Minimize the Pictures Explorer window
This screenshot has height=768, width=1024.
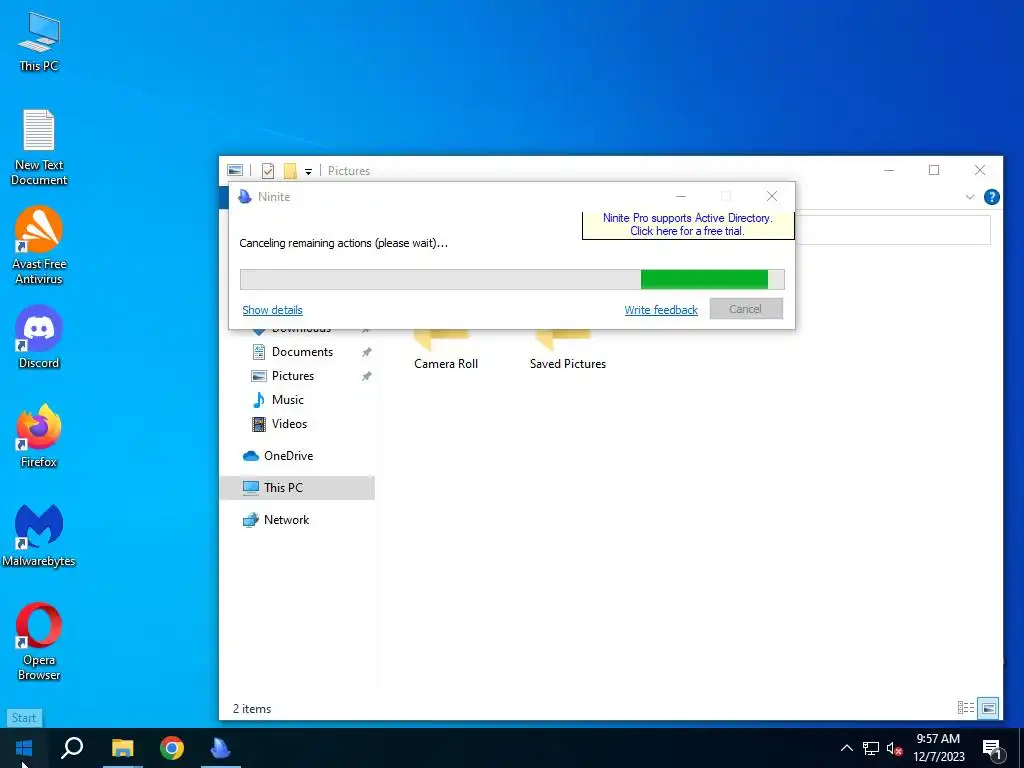[889, 170]
